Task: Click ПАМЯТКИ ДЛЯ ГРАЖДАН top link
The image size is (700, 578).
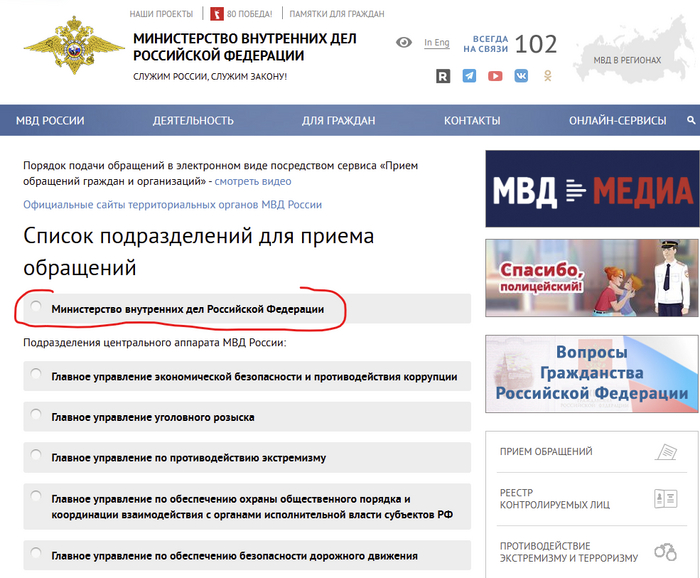Action: (337, 14)
